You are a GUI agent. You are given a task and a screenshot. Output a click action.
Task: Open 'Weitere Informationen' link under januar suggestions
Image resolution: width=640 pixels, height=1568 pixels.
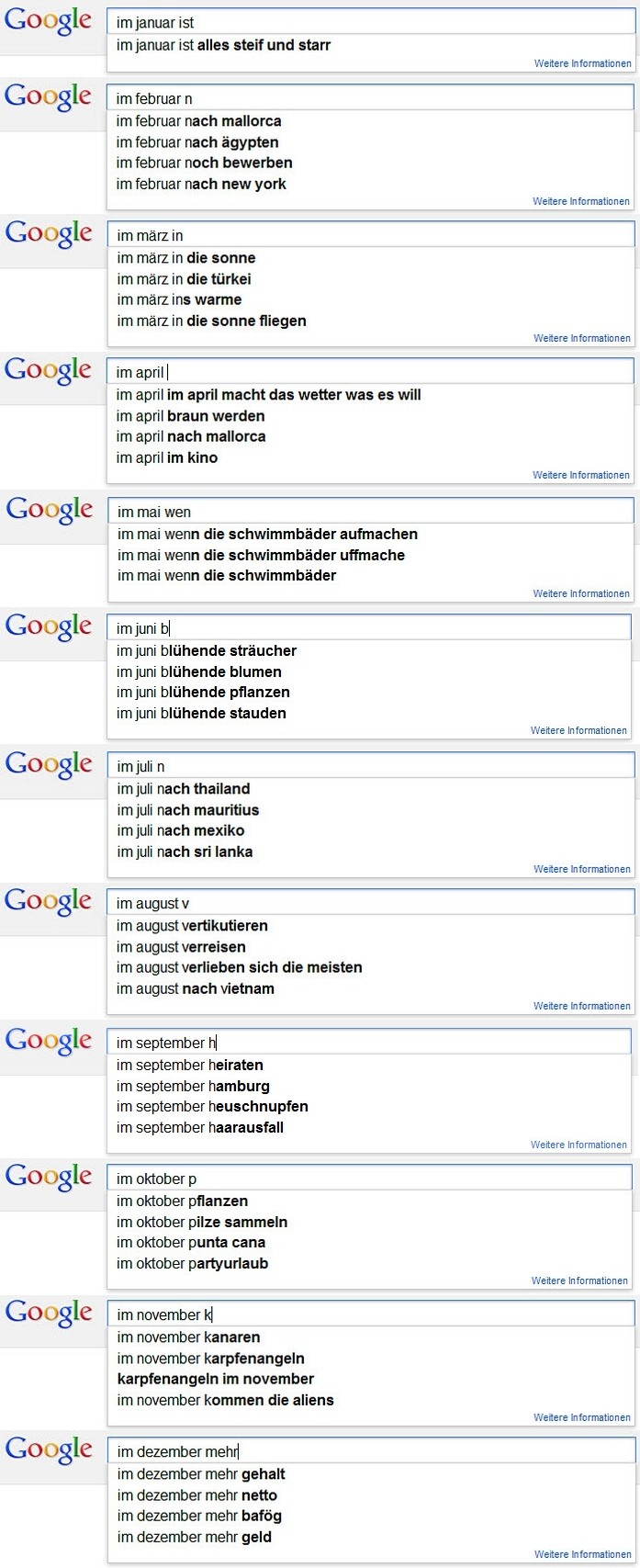tap(582, 64)
